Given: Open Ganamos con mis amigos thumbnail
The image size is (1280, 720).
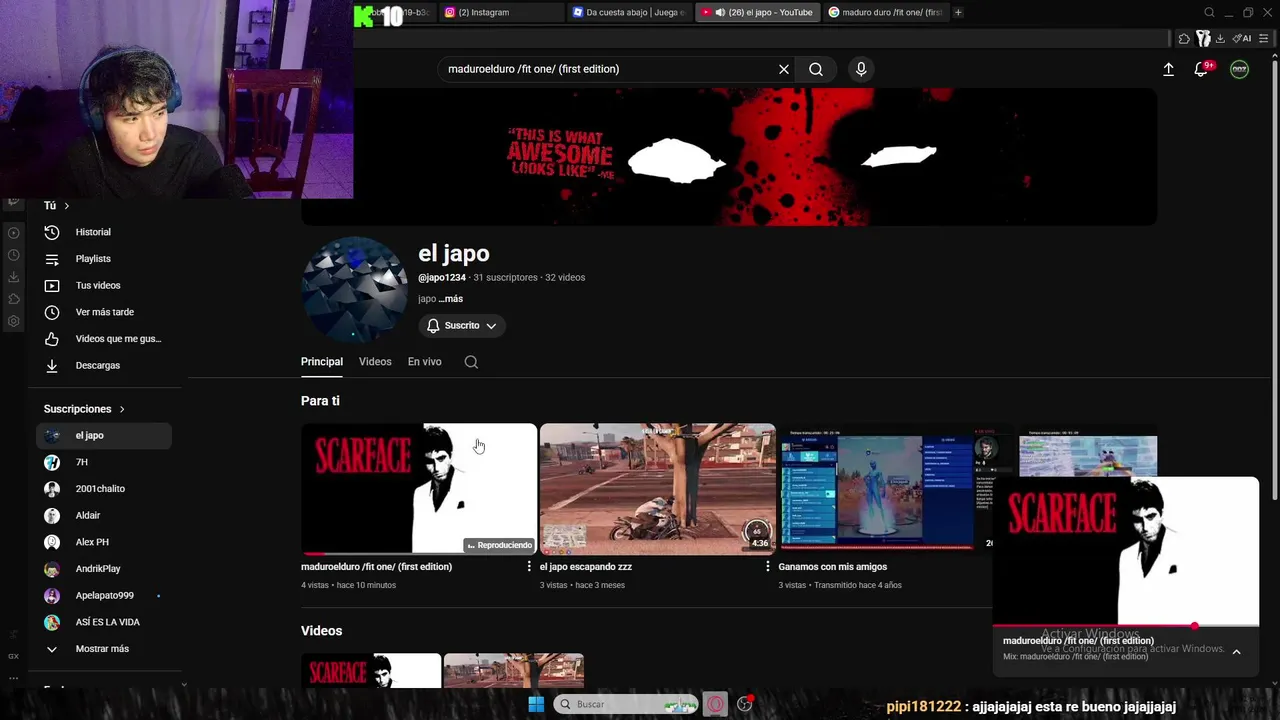Looking at the screenshot, I should point(885,489).
